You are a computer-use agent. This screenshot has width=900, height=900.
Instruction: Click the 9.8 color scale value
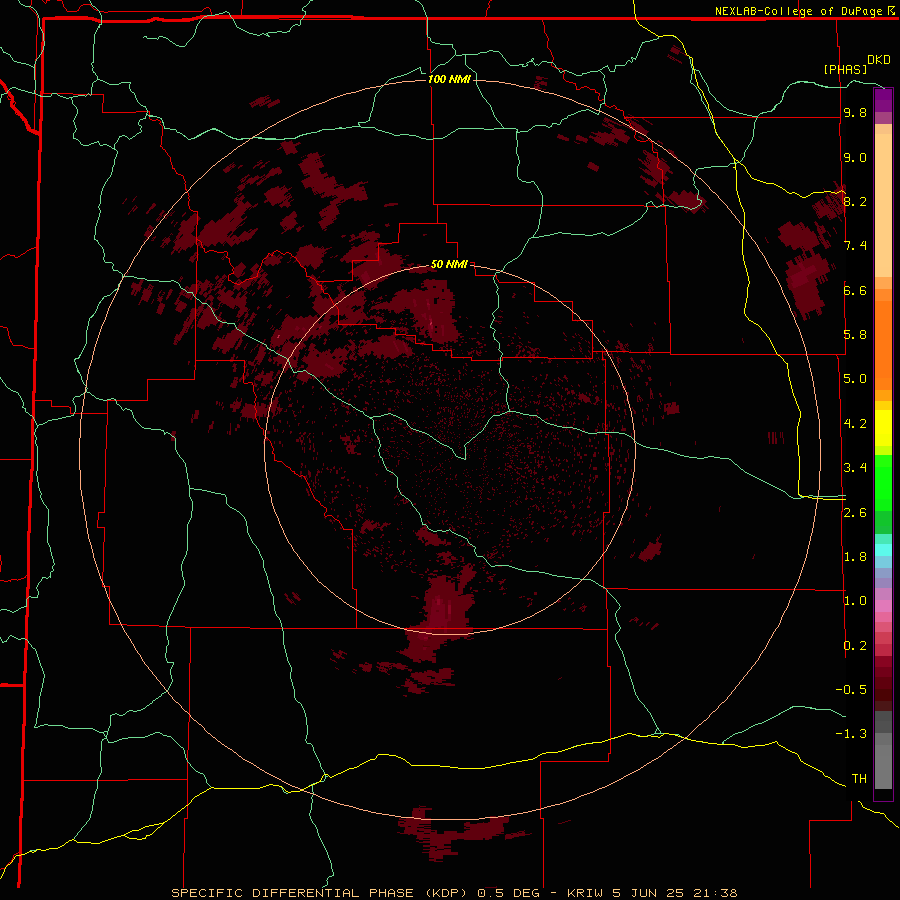pos(855,112)
